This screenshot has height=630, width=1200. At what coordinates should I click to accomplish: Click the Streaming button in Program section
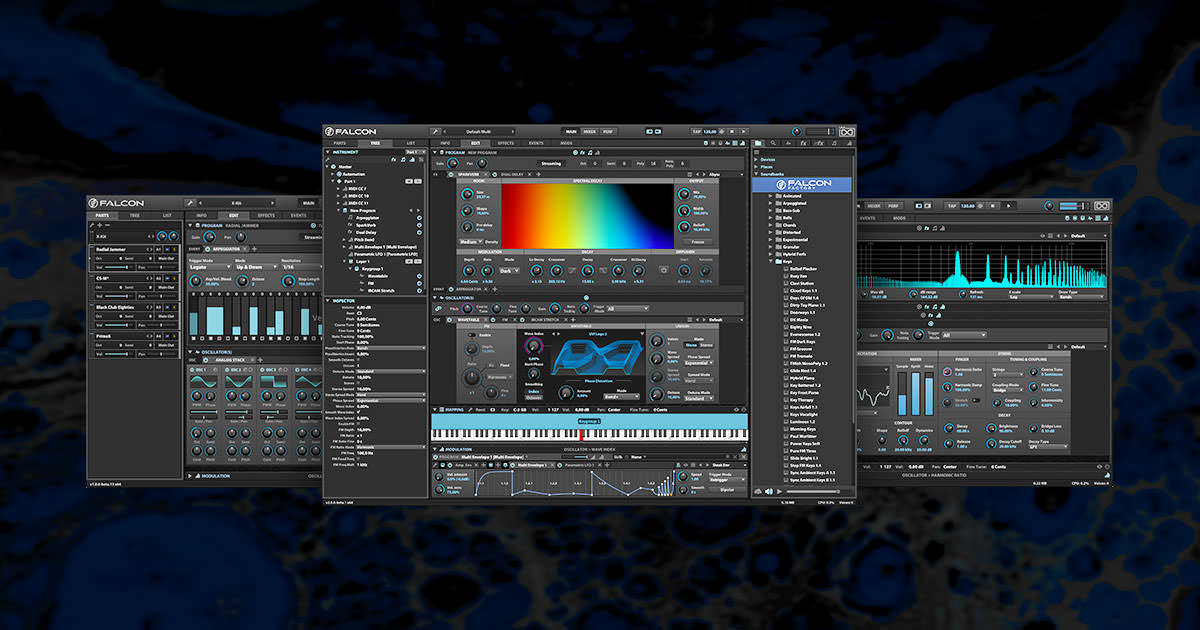[551, 164]
